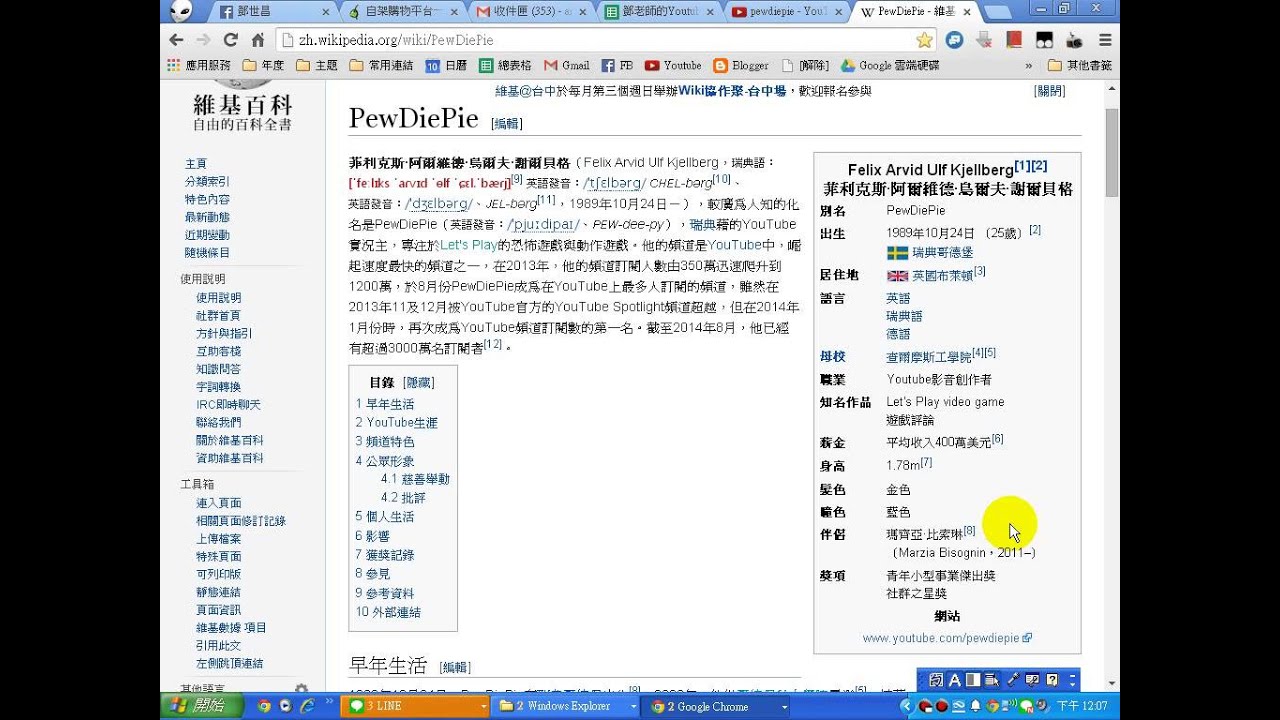Click the Wikipedia 維基百科 logo
The height and width of the screenshot is (720, 1280).
click(243, 105)
